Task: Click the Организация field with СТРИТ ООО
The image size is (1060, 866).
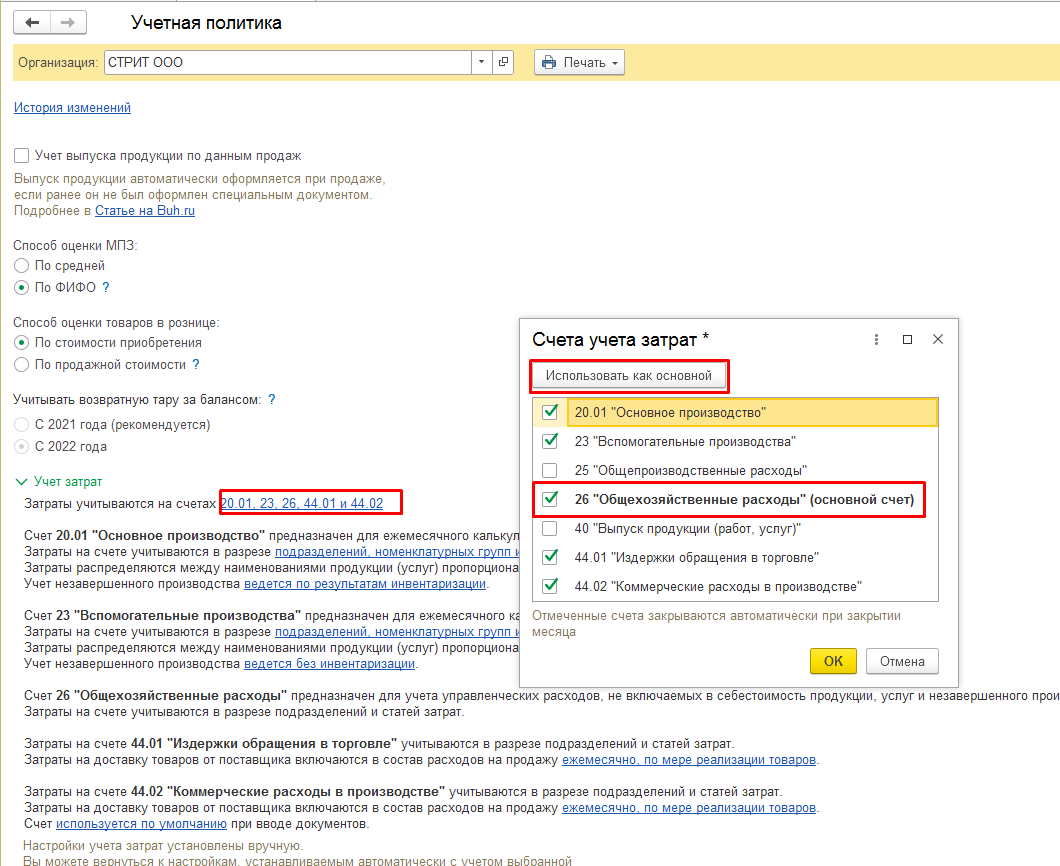Action: 288,62
